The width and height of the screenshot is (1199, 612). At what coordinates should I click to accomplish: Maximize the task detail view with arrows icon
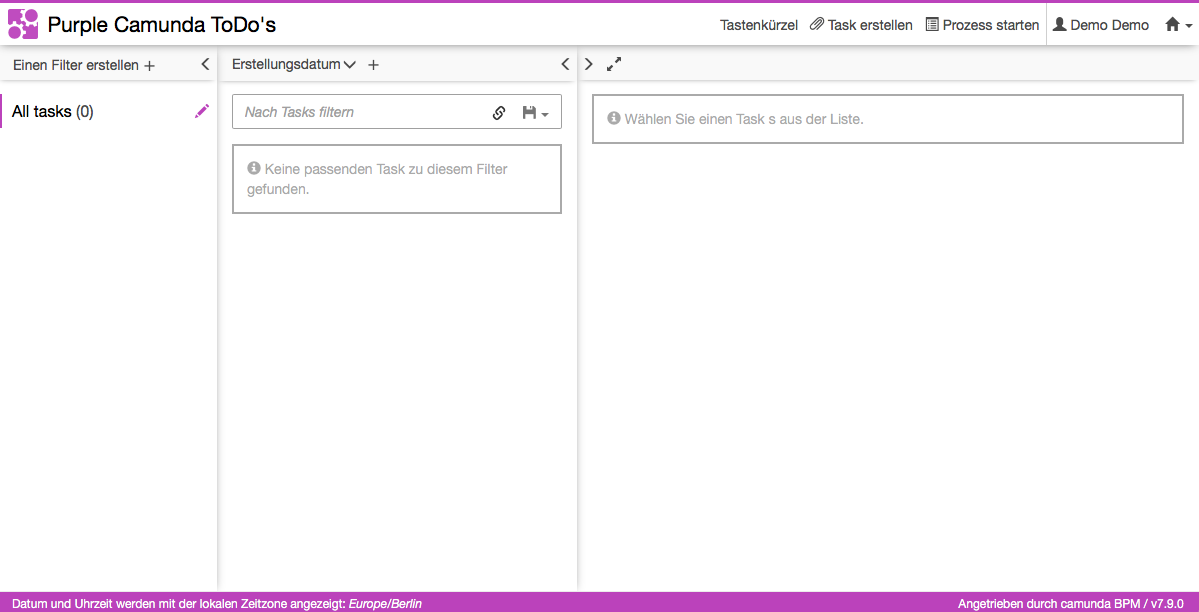pyautogui.click(x=613, y=64)
